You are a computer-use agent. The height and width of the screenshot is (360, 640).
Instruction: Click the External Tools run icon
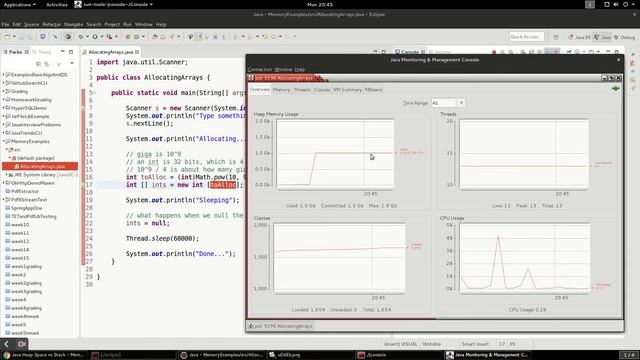pyautogui.click(x=109, y=37)
